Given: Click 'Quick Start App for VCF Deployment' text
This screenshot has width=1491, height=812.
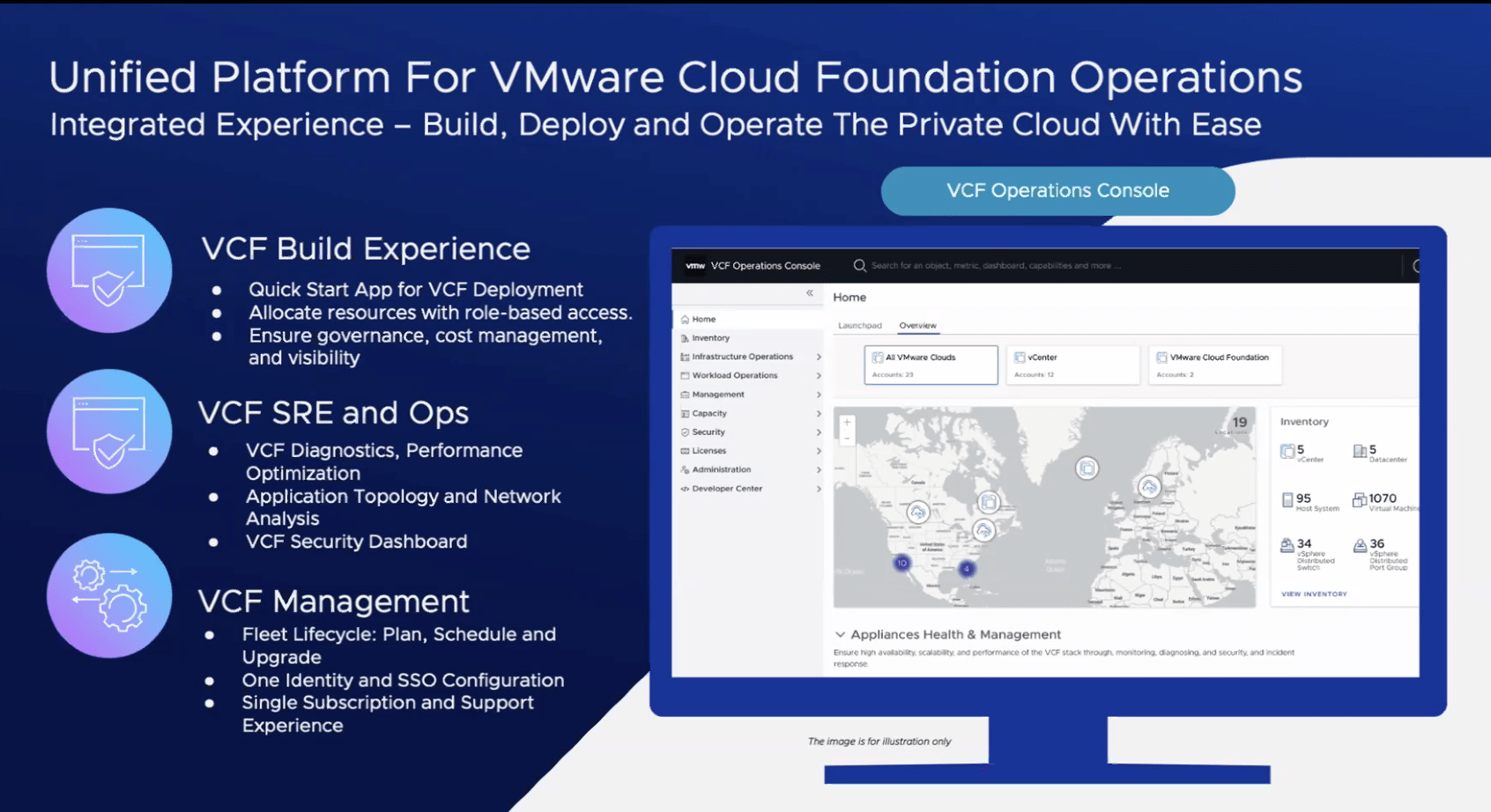Looking at the screenshot, I should [415, 290].
